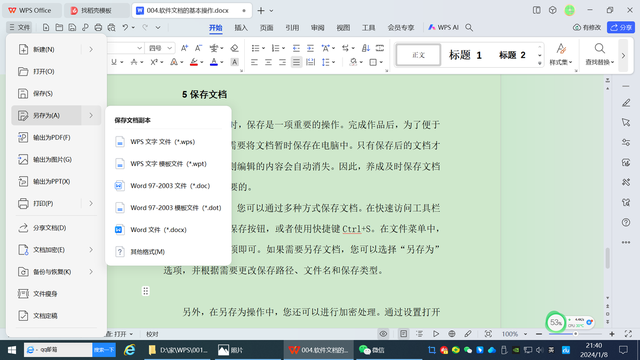
Task: Switch to the 页面 ribbon tab
Action: 267,28
